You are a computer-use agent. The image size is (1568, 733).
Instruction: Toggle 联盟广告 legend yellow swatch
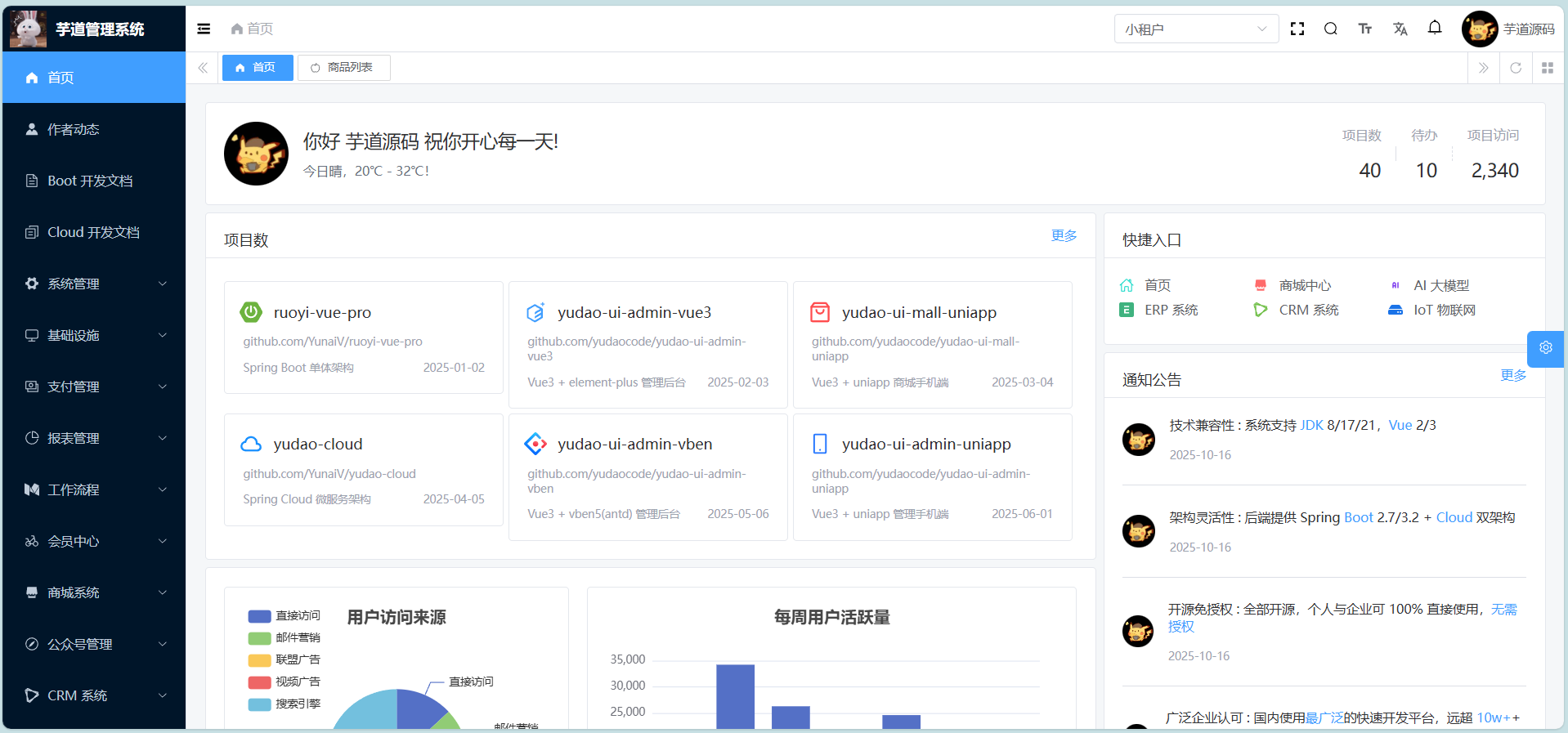pos(259,660)
